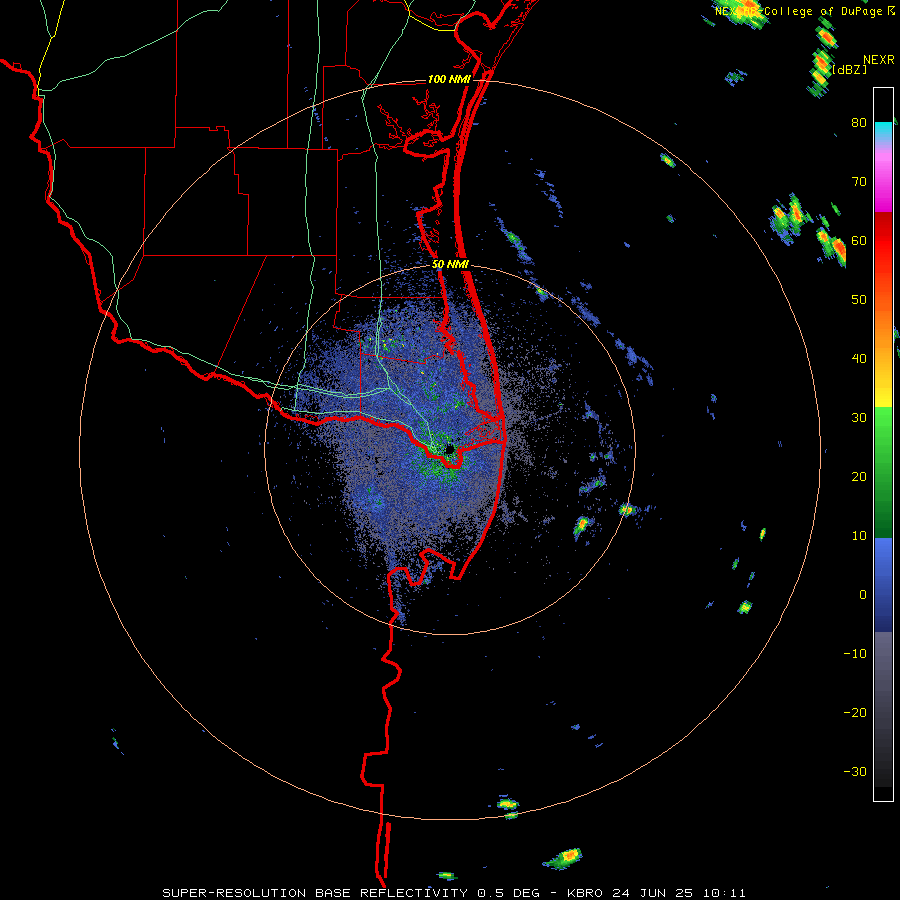Screen dimensions: 900x900
Task: Click the -10 dBZ scale value
Action: pyautogui.click(x=855, y=654)
